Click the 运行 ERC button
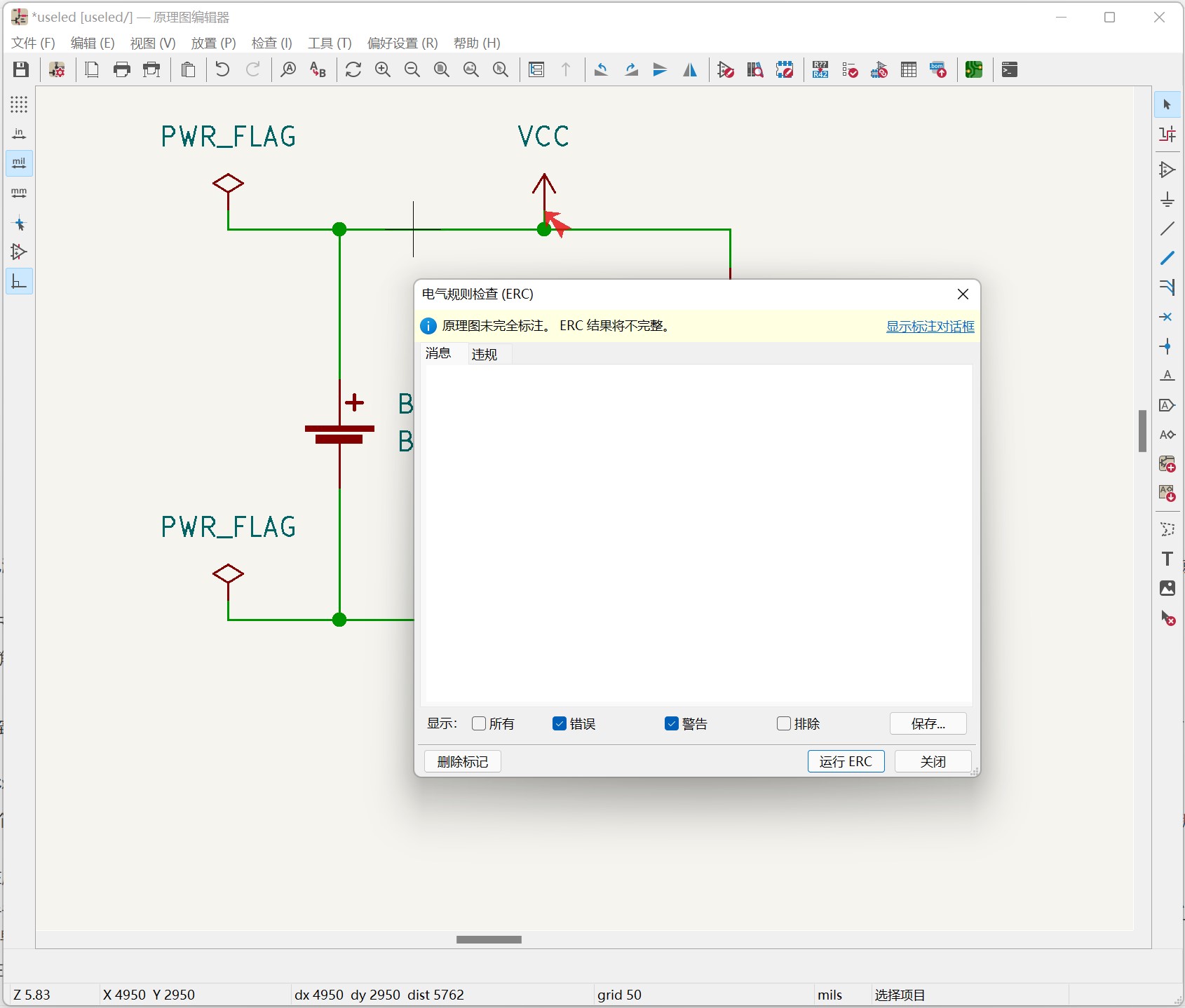Viewport: 1185px width, 1008px height. [x=846, y=761]
